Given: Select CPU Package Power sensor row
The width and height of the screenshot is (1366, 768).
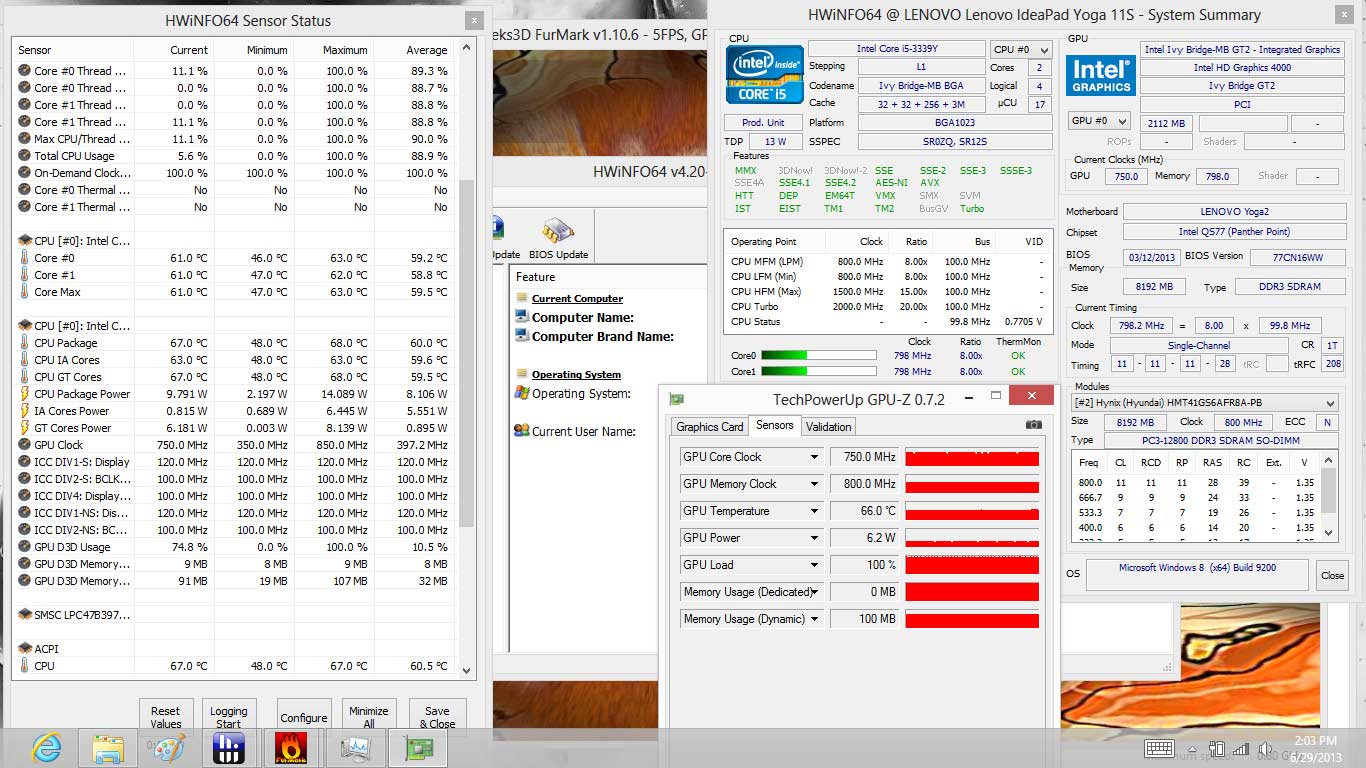Looking at the screenshot, I should (x=235, y=394).
